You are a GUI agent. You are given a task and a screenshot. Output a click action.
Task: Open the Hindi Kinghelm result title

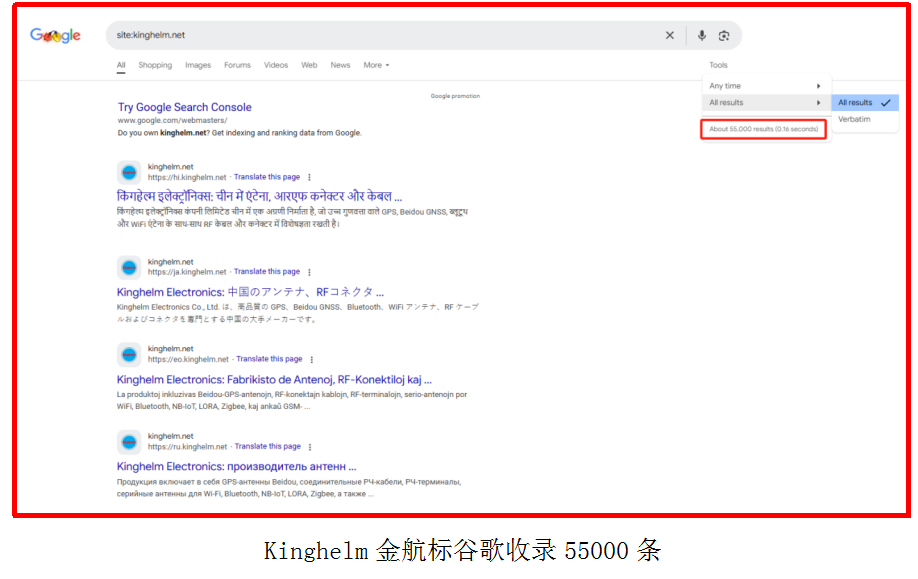(259, 196)
